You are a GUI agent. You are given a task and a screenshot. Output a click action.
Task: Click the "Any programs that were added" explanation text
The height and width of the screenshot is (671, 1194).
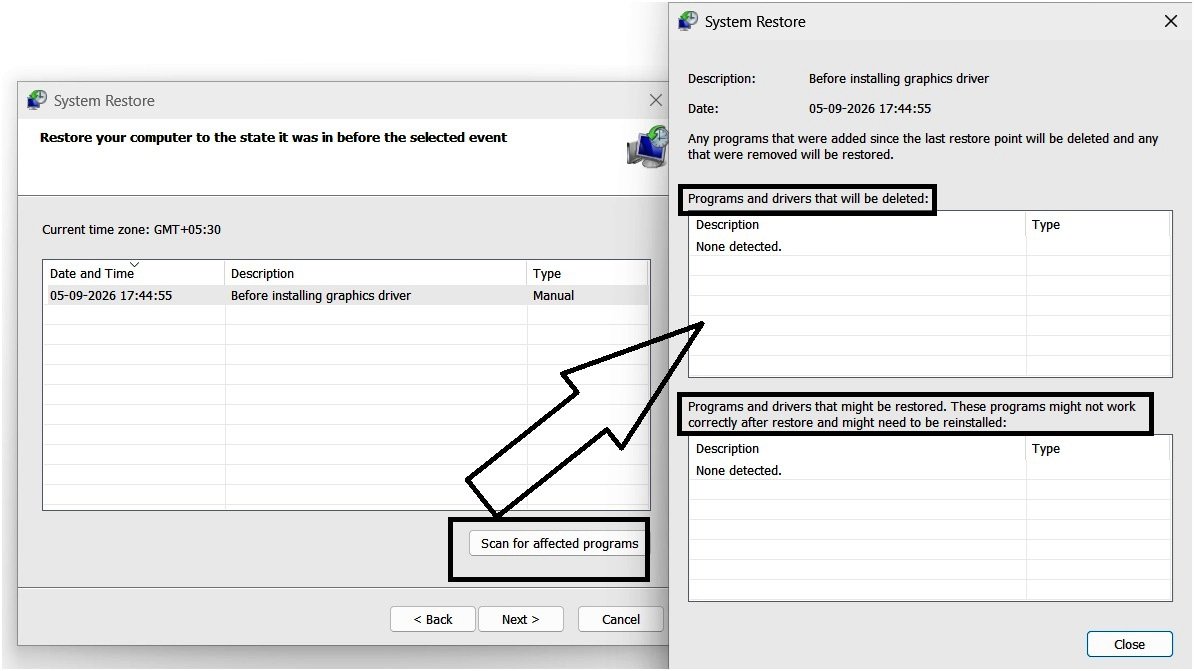(923, 146)
